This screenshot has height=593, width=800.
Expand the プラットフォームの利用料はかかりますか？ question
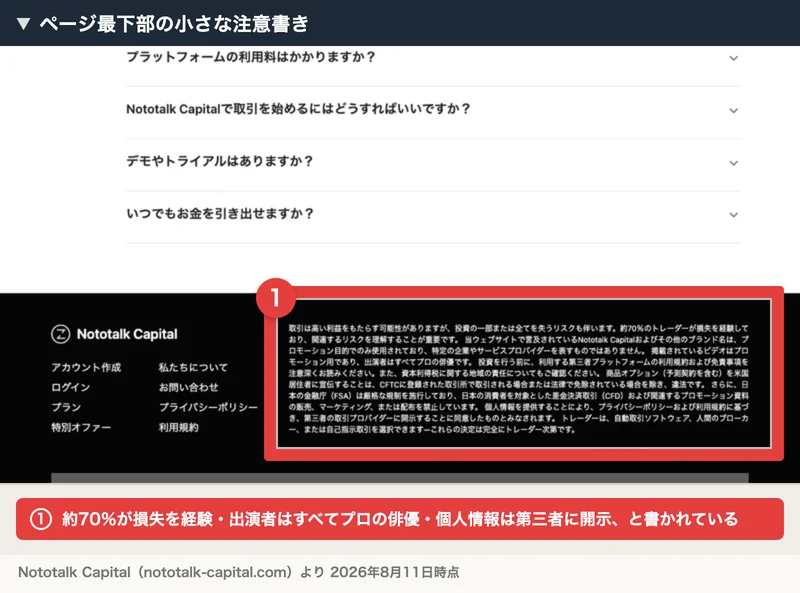(x=433, y=57)
